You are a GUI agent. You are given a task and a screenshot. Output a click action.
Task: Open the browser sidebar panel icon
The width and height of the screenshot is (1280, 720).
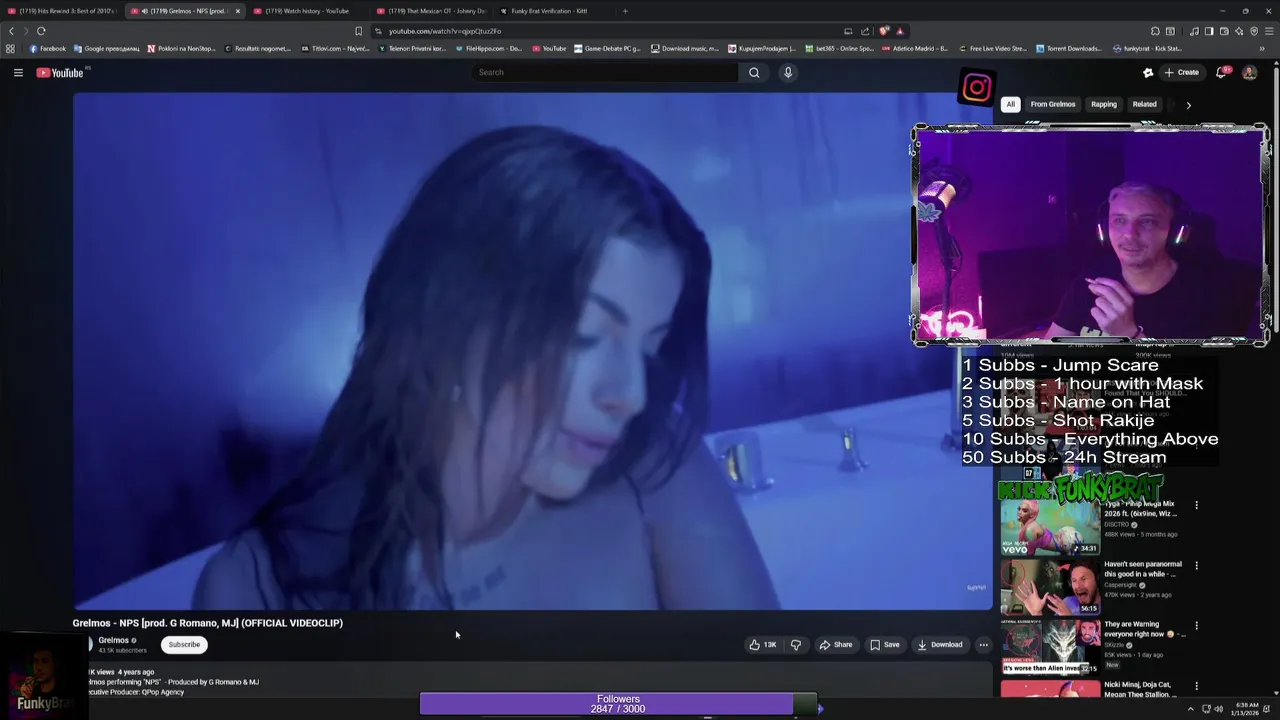tap(1209, 31)
